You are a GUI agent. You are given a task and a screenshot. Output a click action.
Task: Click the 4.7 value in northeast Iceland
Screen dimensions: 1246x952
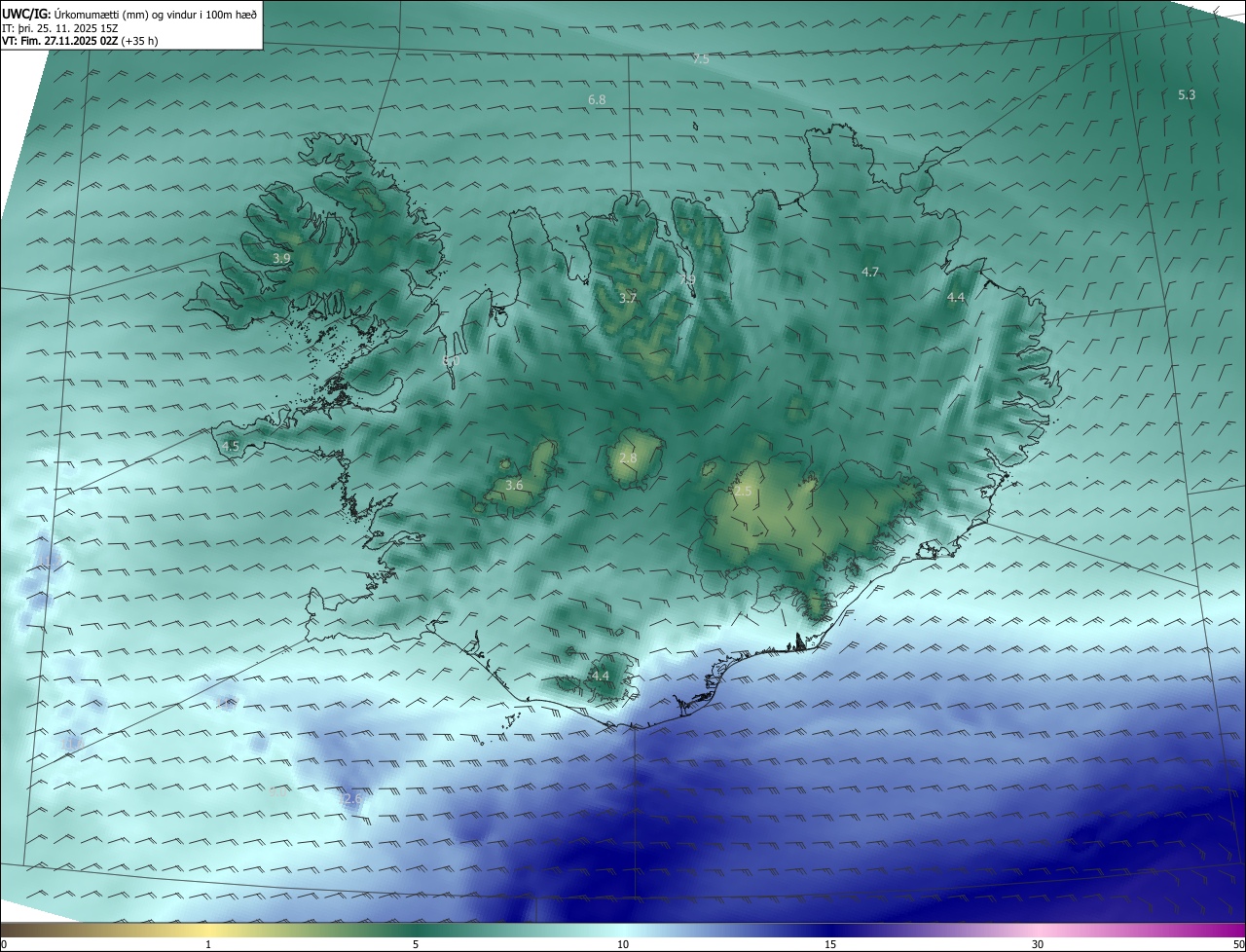(870, 273)
